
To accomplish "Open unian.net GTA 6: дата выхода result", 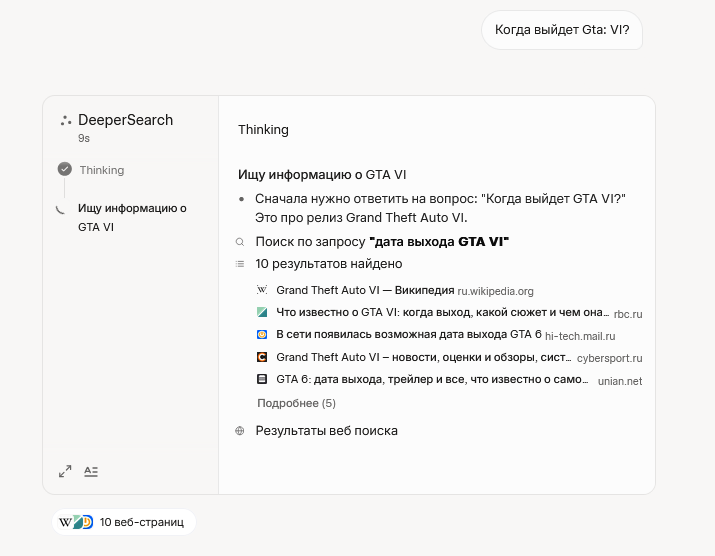I will (432, 379).
